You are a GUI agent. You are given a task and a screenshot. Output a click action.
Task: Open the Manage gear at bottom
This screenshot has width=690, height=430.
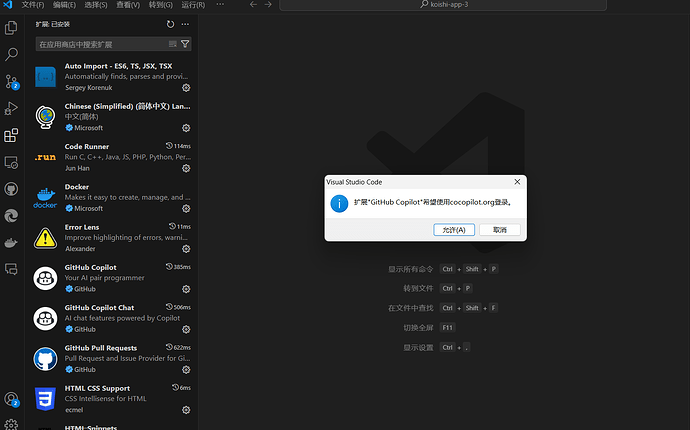pyautogui.click(x=11, y=425)
